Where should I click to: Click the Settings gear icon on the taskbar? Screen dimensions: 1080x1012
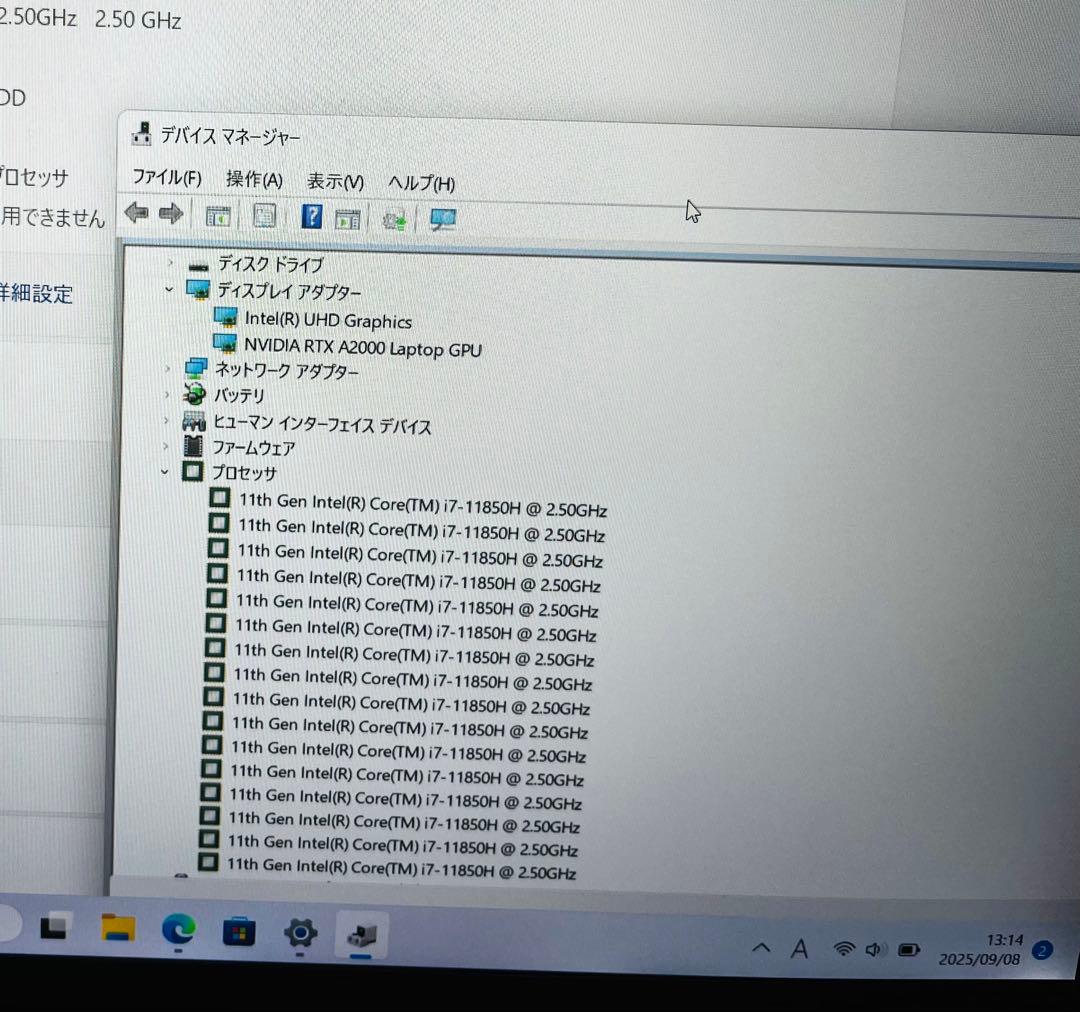coord(301,934)
